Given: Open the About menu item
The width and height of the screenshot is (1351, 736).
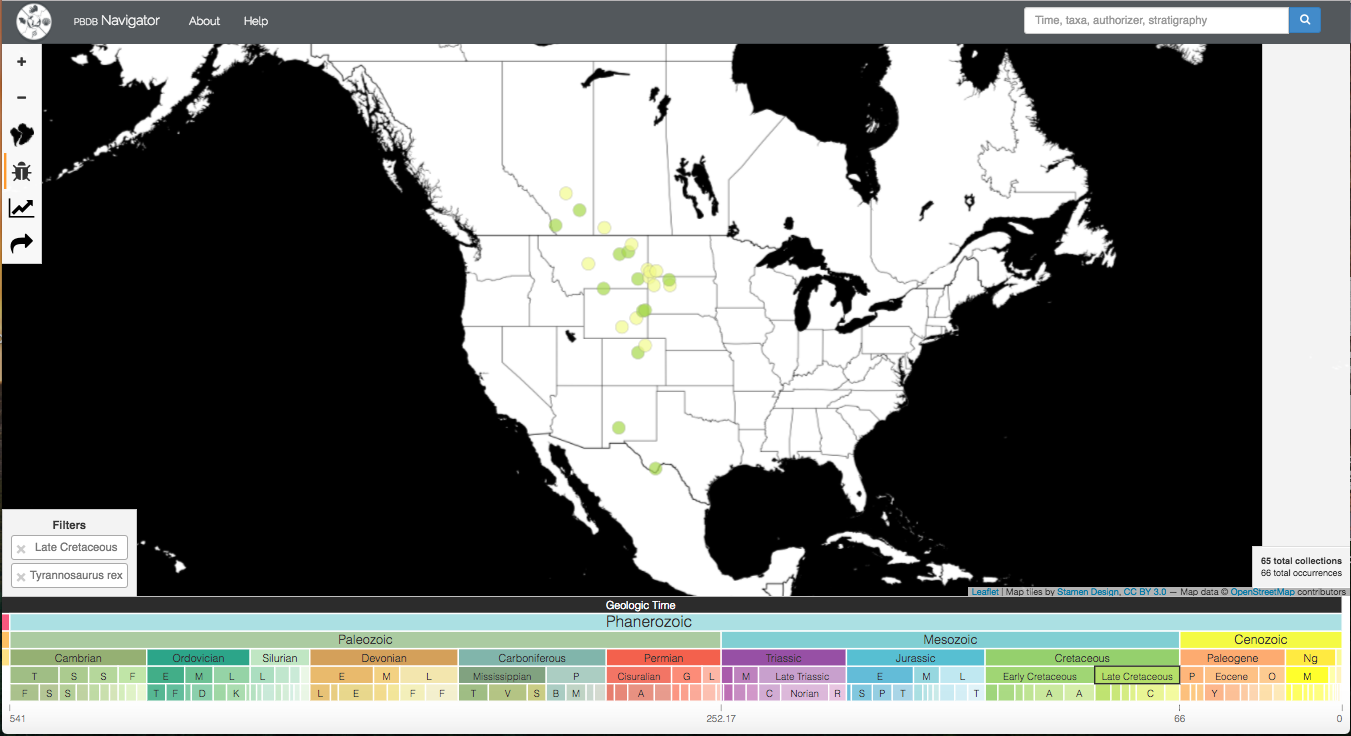Looking at the screenshot, I should (204, 21).
